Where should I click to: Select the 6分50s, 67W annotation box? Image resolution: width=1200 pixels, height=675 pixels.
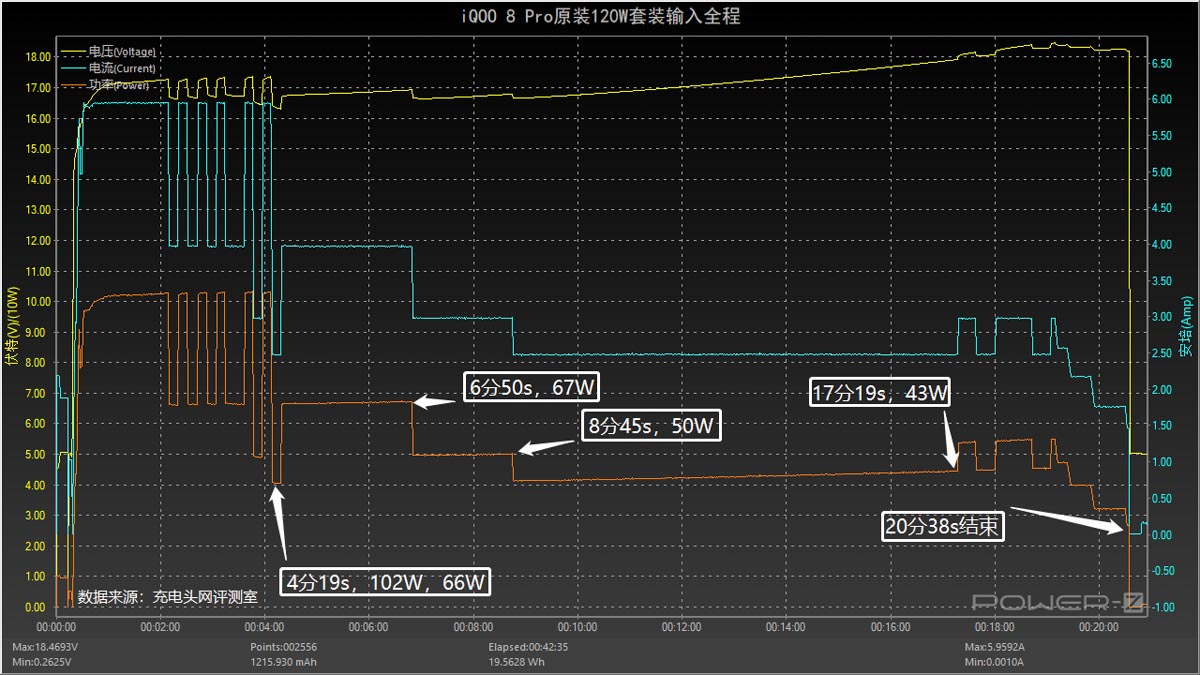(533, 387)
